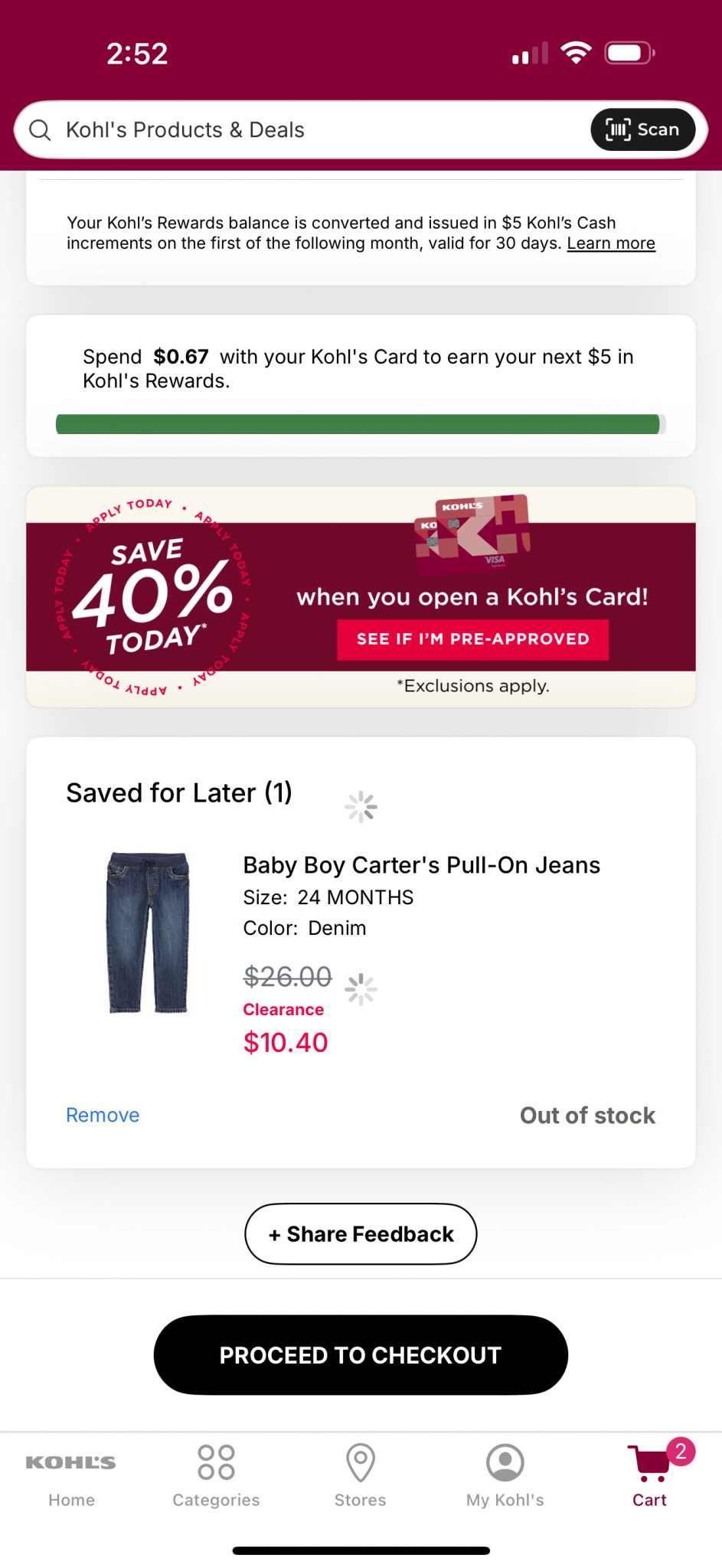Tap the search magnifier icon
This screenshot has height=1568, width=722.
40,130
